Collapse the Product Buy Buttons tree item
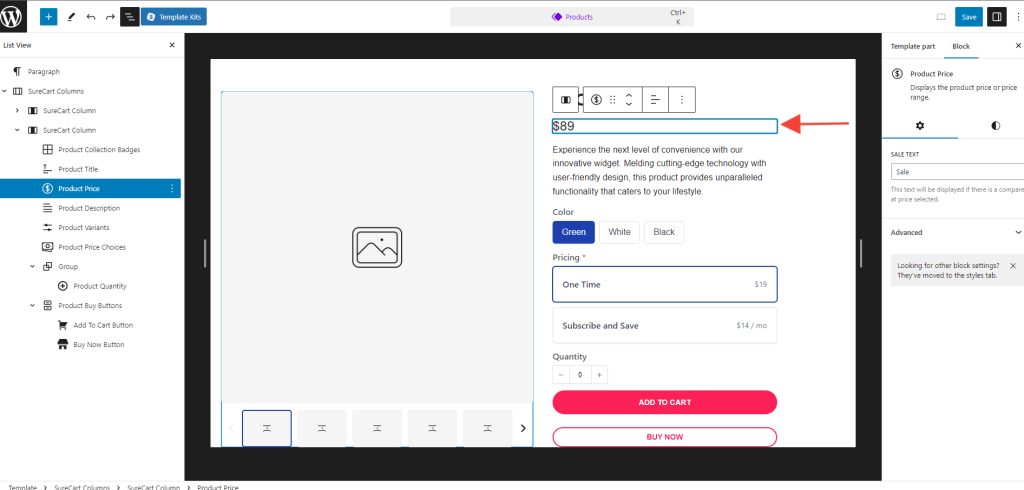1024x490 pixels. 32,306
